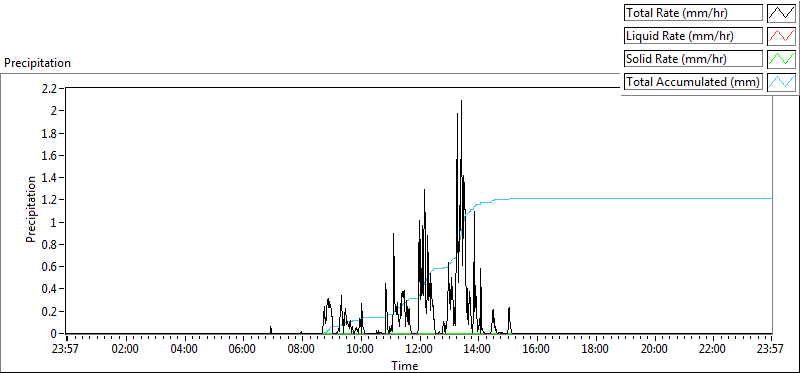This screenshot has height=373, width=800.
Task: Click the Solid Rate green line icon
Action: [x=781, y=59]
